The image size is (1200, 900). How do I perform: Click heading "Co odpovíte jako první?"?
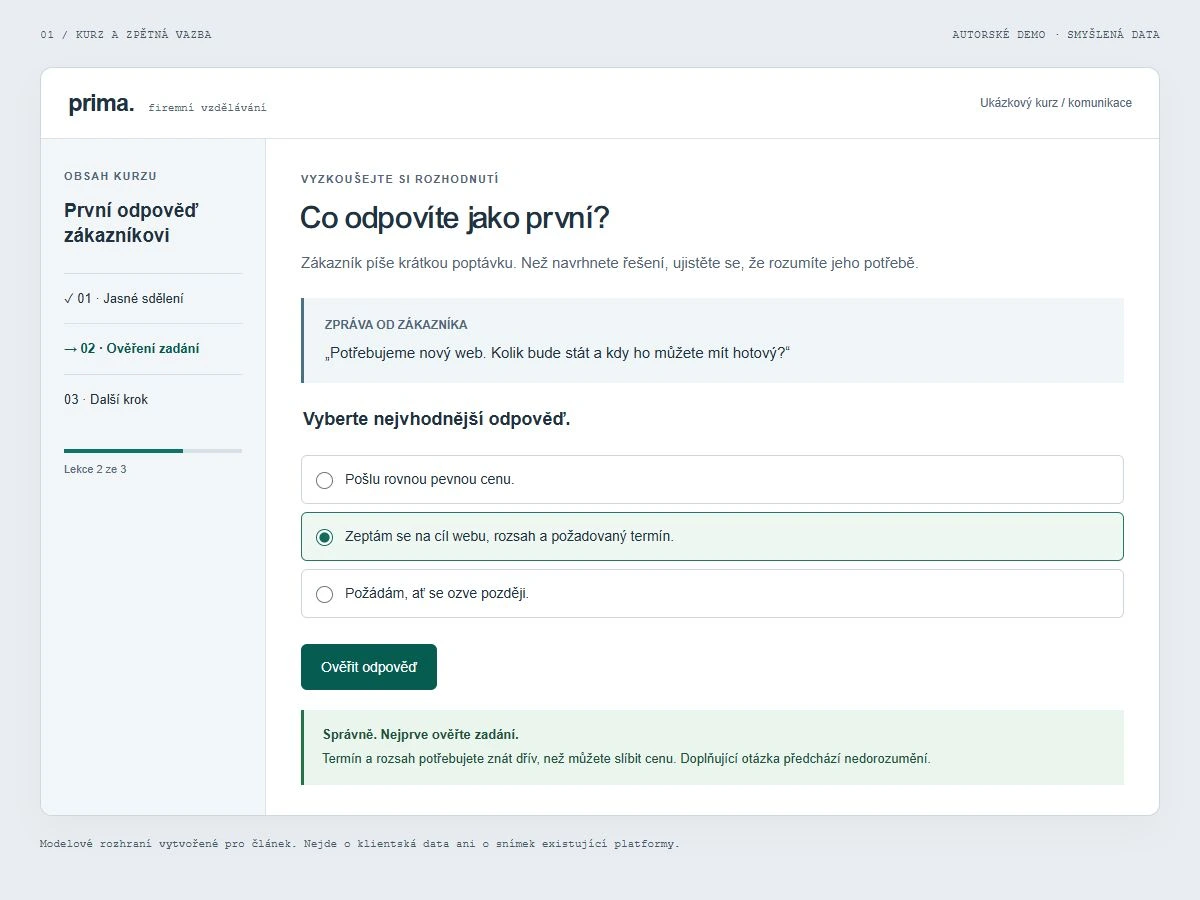click(x=455, y=218)
